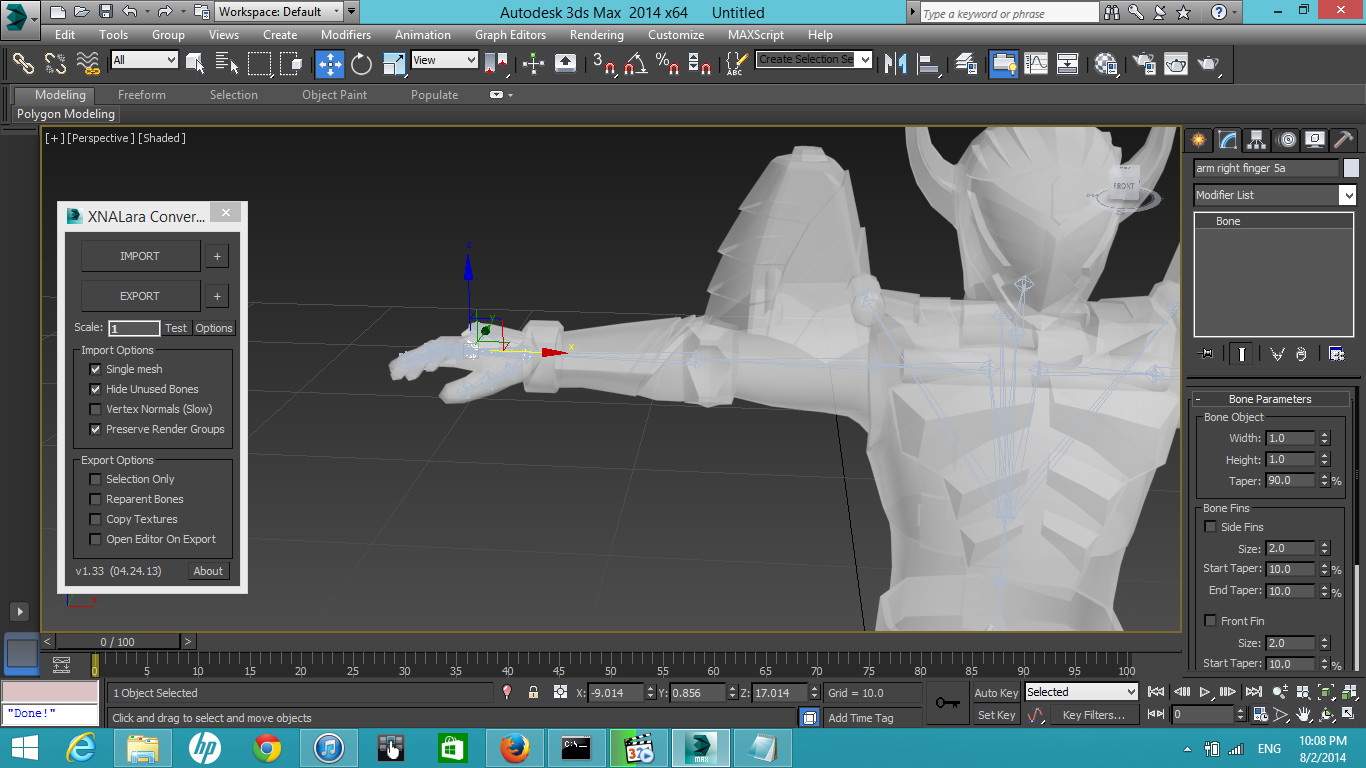
Task: Open the Modifiers menu
Action: click(x=346, y=34)
